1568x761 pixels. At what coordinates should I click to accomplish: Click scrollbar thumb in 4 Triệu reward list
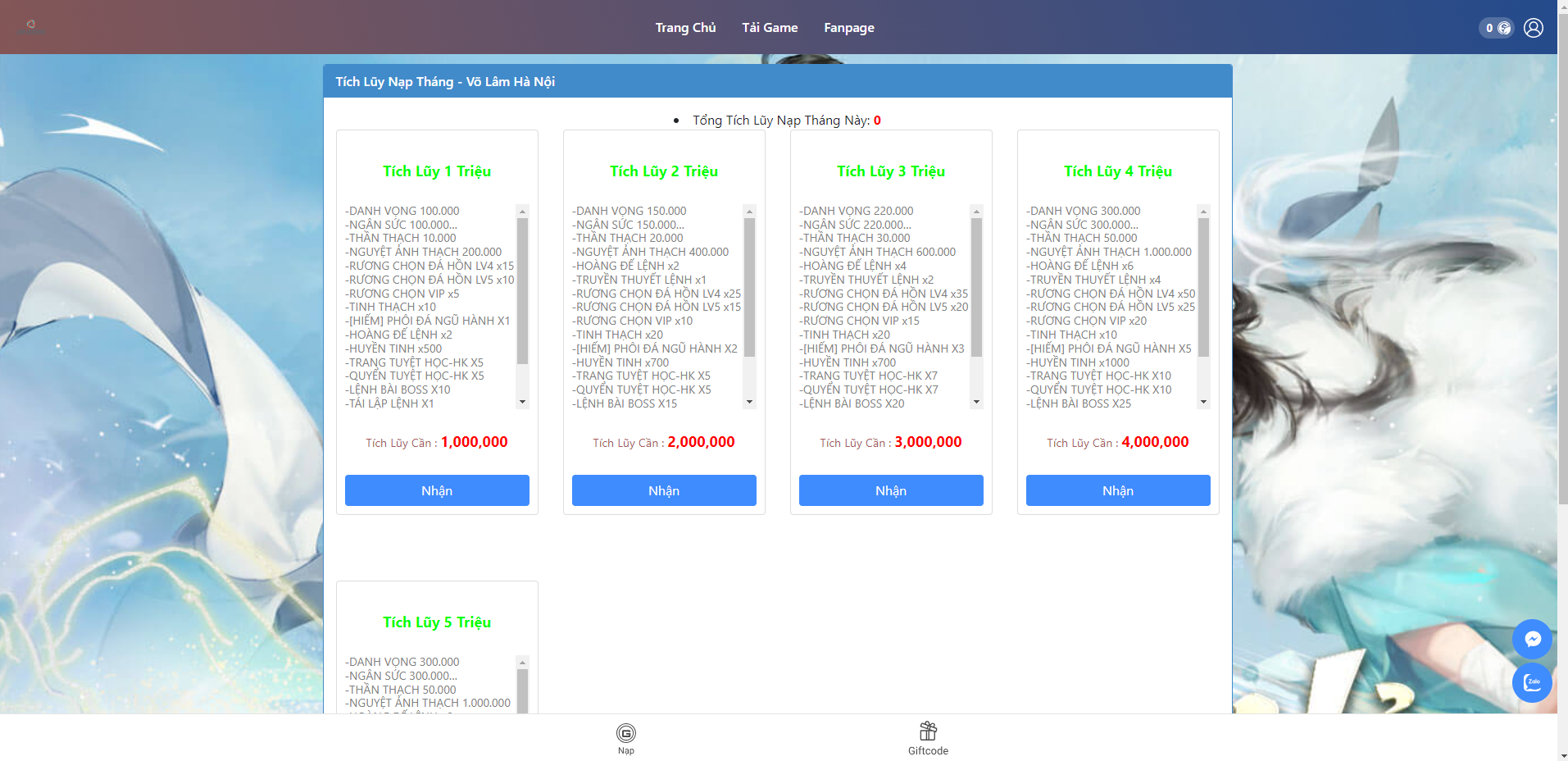pos(1203,287)
